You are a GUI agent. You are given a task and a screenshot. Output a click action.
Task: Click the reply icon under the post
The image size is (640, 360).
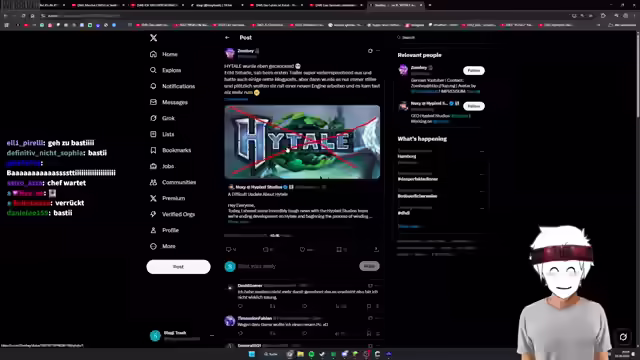click(229, 249)
